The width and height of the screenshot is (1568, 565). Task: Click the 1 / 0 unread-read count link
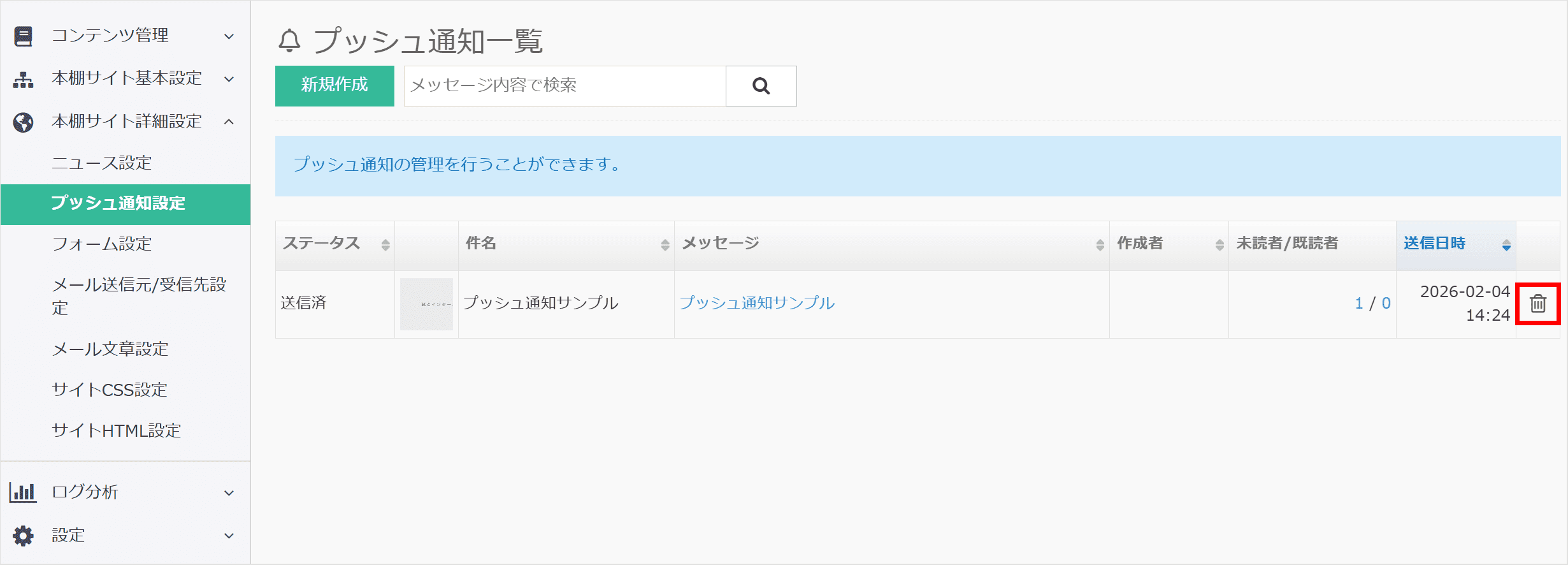(x=1372, y=304)
